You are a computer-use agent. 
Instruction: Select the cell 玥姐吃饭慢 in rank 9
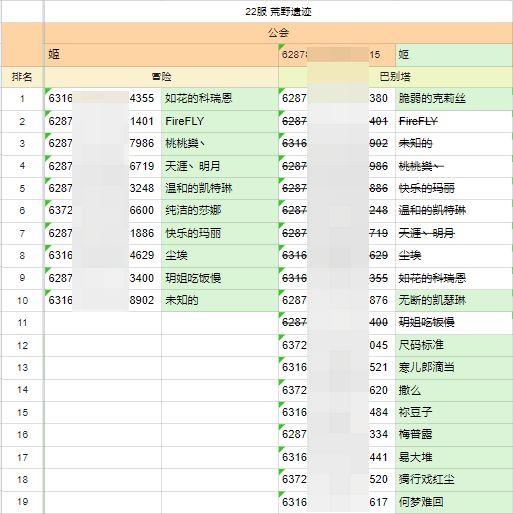220,278
